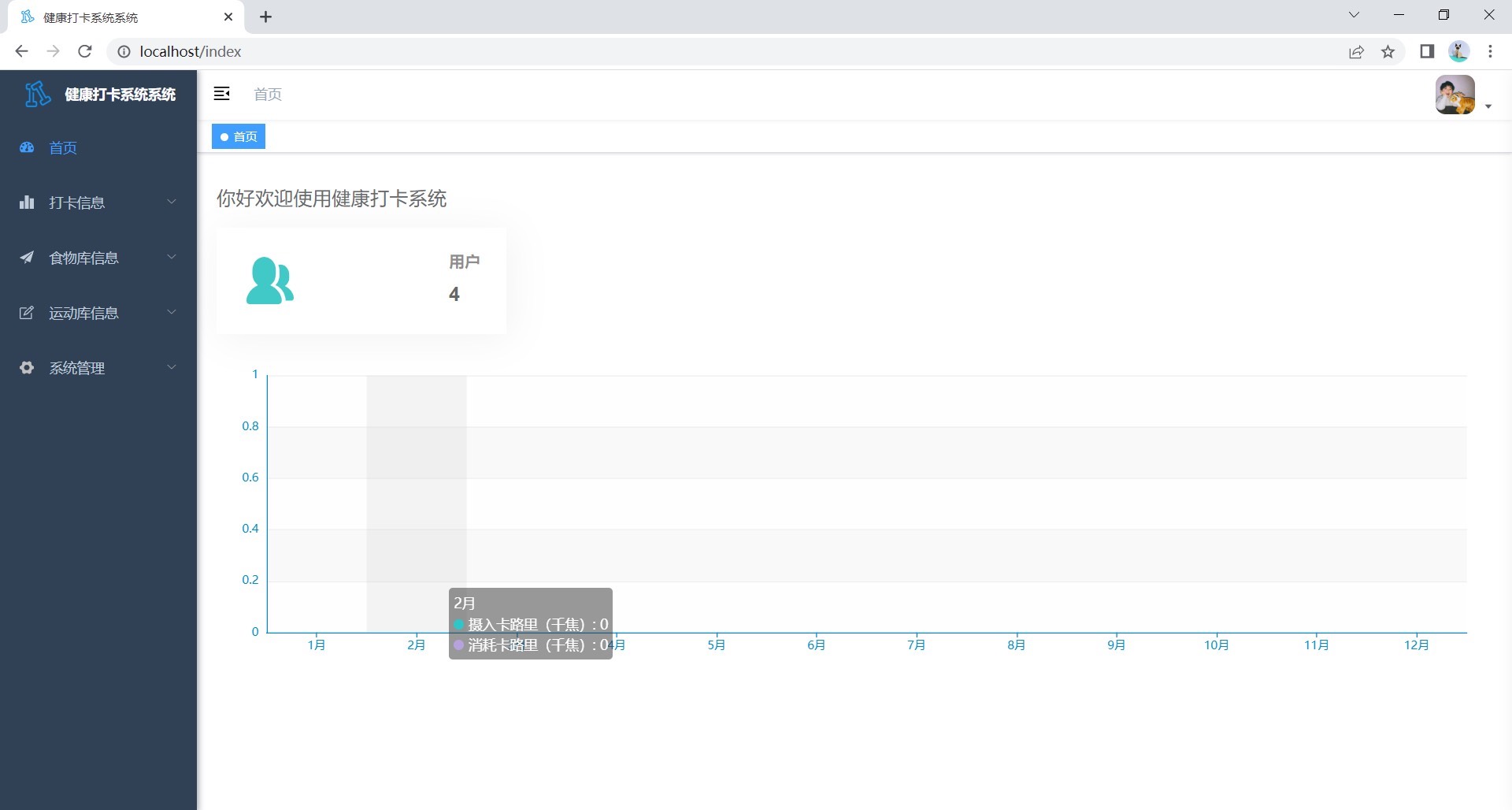Click the 首页 breadcrumb link
The width and height of the screenshot is (1512, 810).
click(x=268, y=94)
